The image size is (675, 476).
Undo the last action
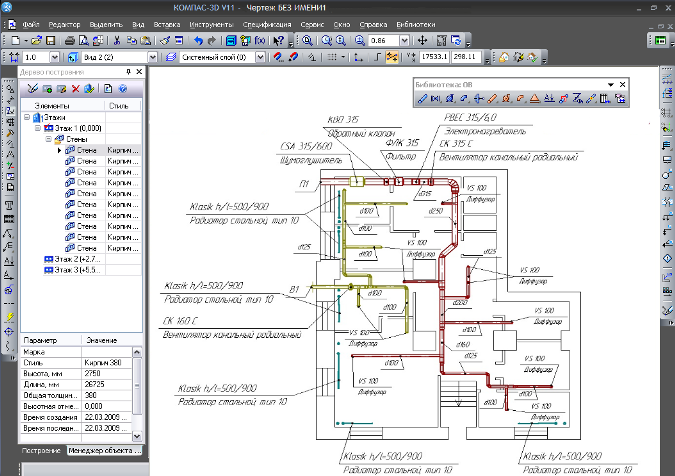tap(198, 40)
